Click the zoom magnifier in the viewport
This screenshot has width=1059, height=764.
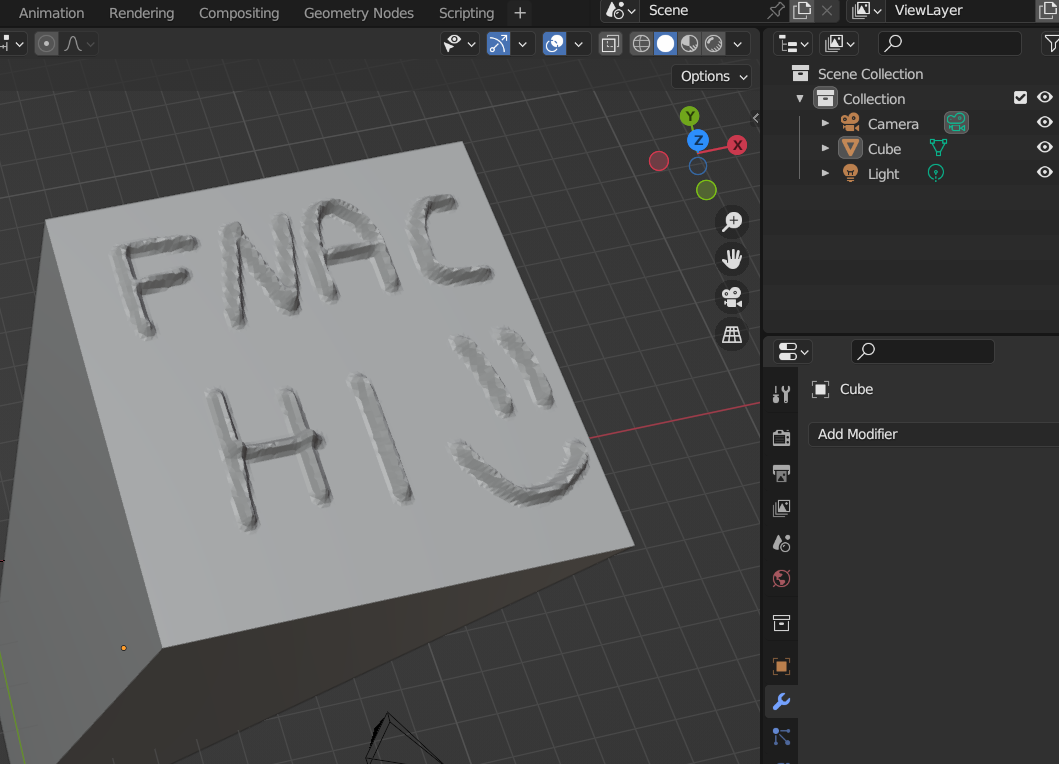pyautogui.click(x=732, y=222)
